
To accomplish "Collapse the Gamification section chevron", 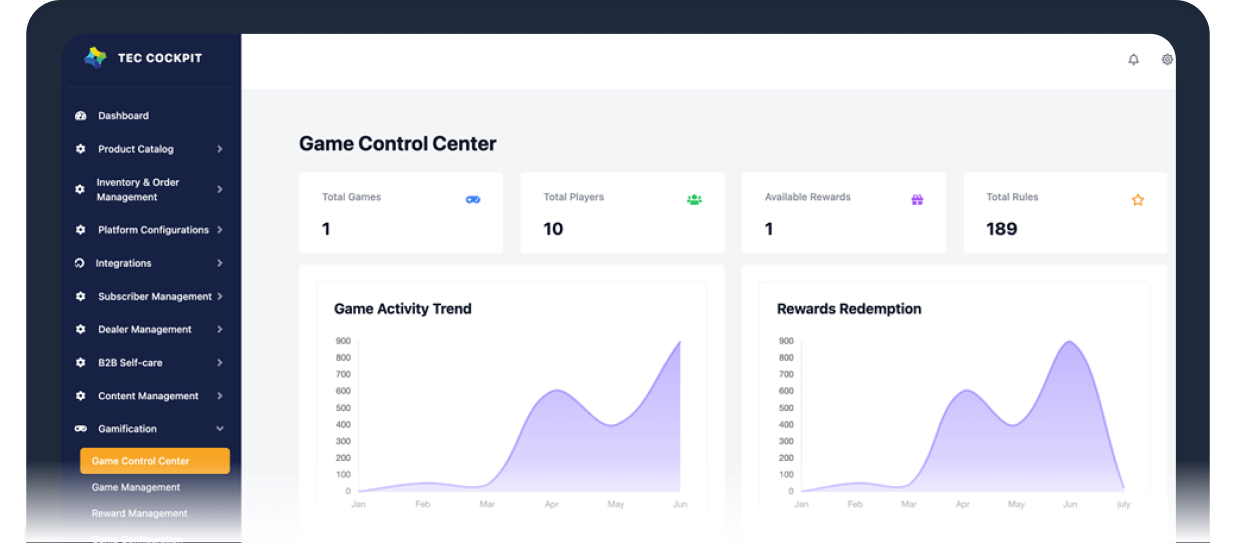I will coord(219,429).
